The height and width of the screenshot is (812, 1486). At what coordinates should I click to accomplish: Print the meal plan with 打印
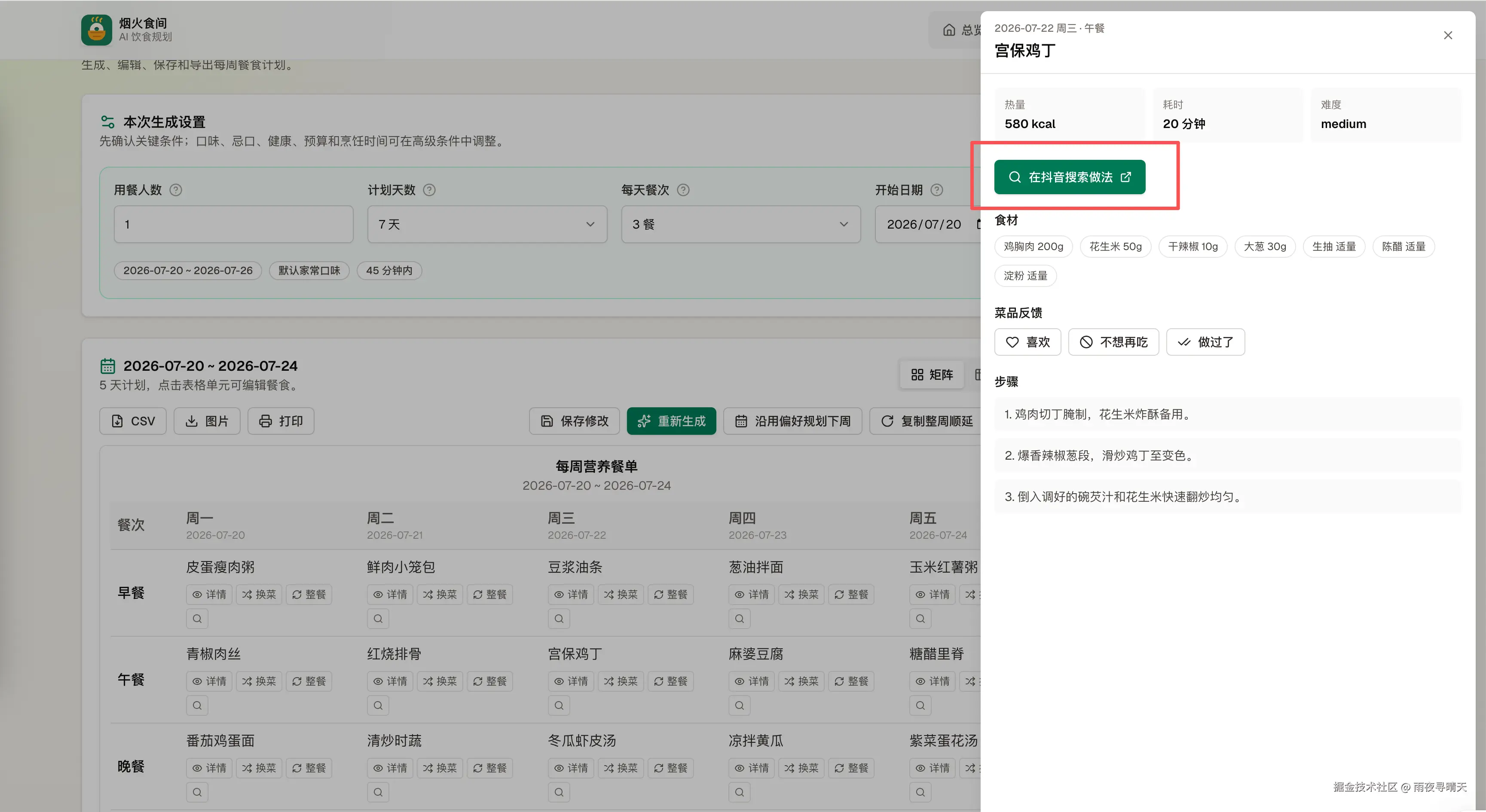[x=281, y=421]
